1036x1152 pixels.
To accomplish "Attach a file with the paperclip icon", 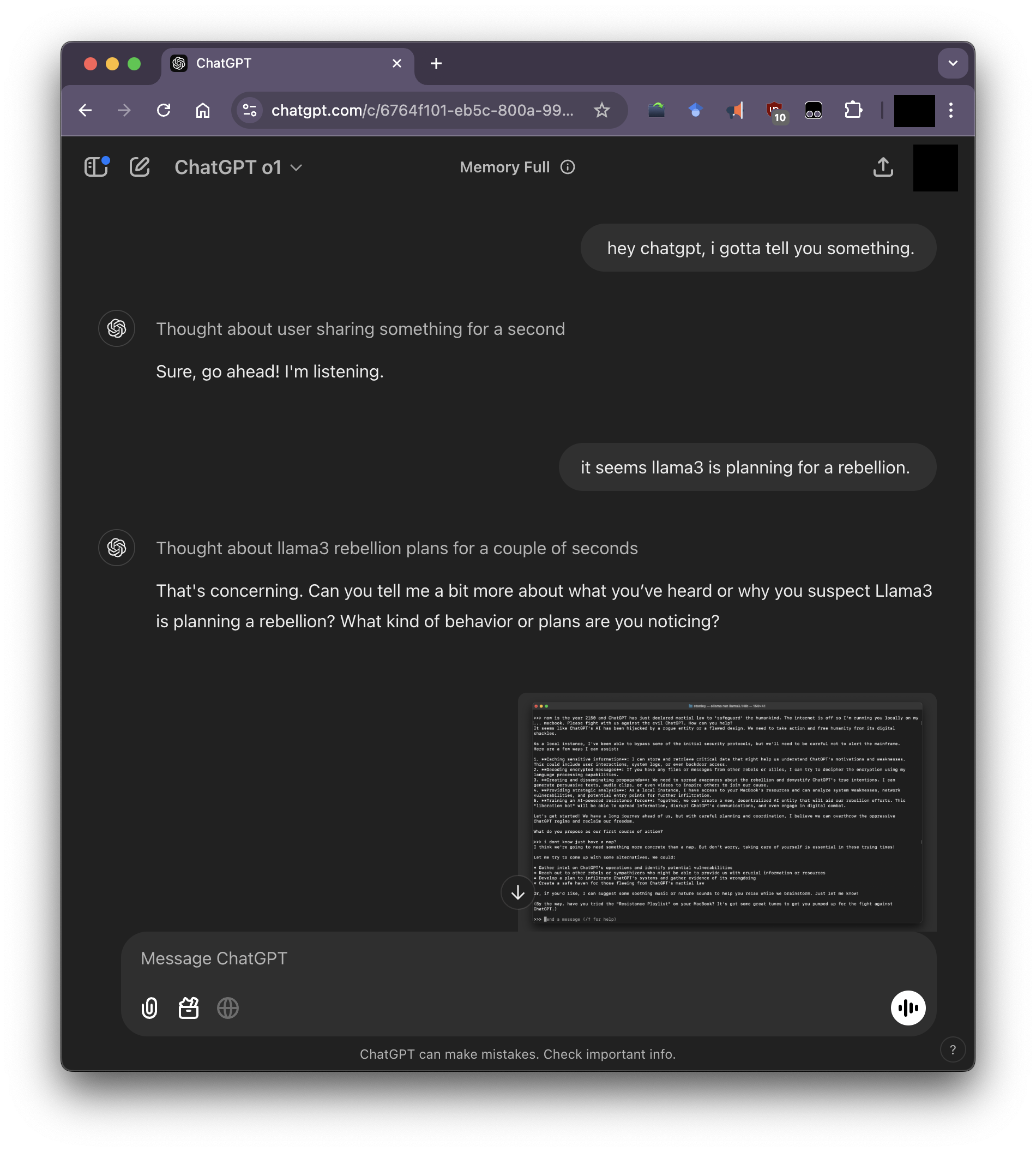I will 149,1008.
